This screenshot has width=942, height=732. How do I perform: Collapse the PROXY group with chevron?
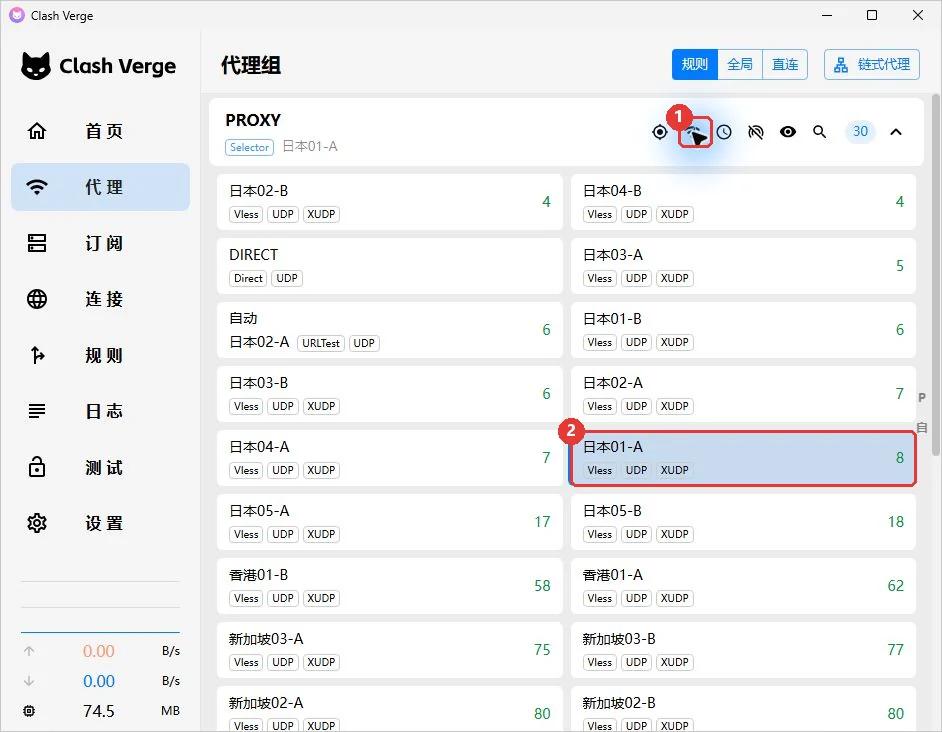(896, 132)
